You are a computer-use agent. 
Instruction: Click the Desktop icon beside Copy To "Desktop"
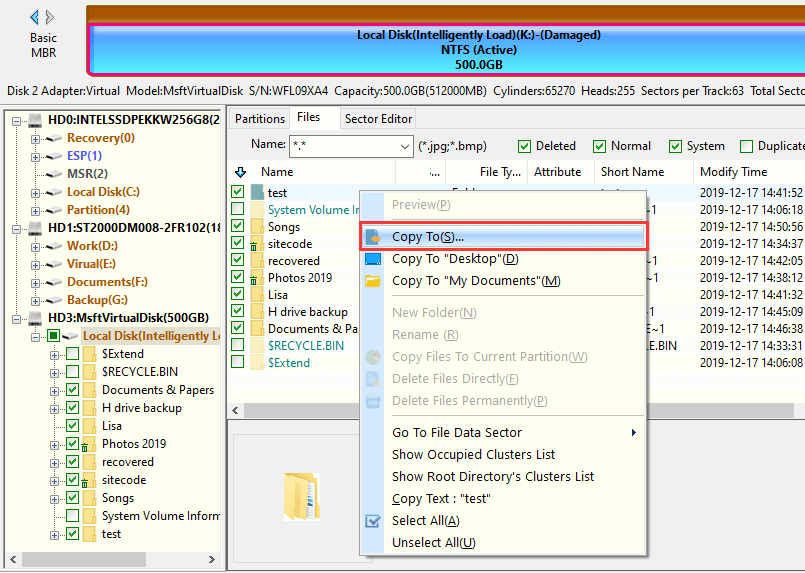pos(373,259)
